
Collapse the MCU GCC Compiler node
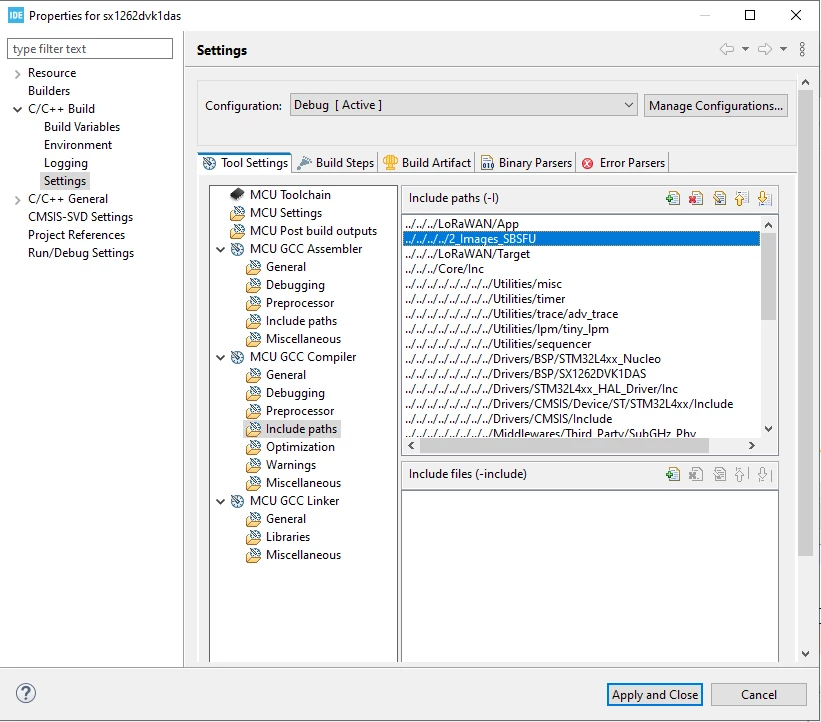tap(220, 358)
